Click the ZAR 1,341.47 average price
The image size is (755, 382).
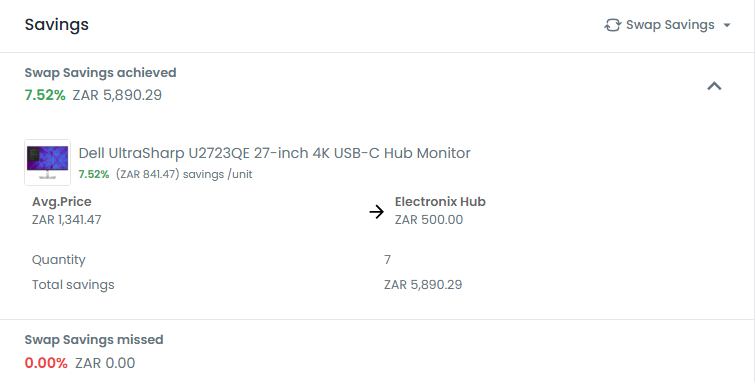coord(66,220)
